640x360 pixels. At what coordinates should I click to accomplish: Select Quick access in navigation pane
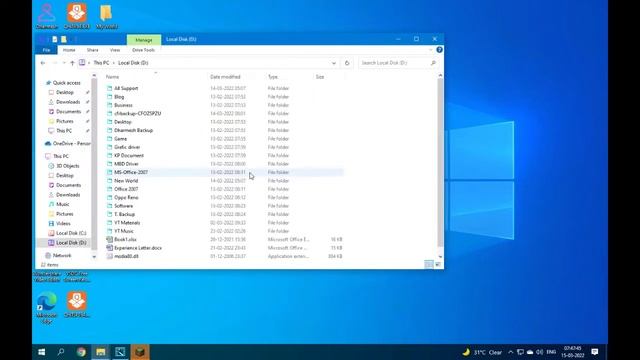click(x=67, y=83)
